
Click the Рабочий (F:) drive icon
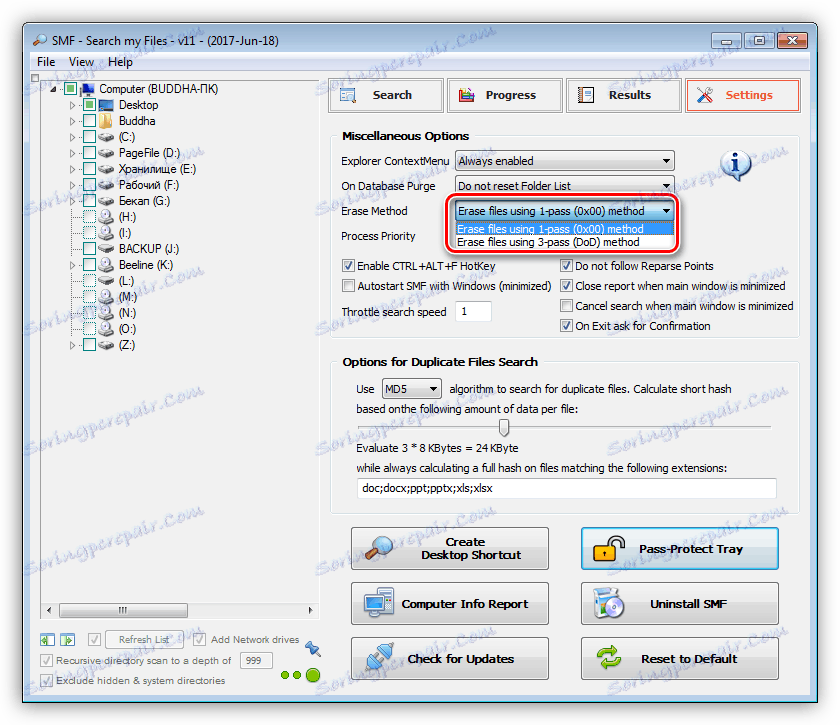(x=106, y=185)
